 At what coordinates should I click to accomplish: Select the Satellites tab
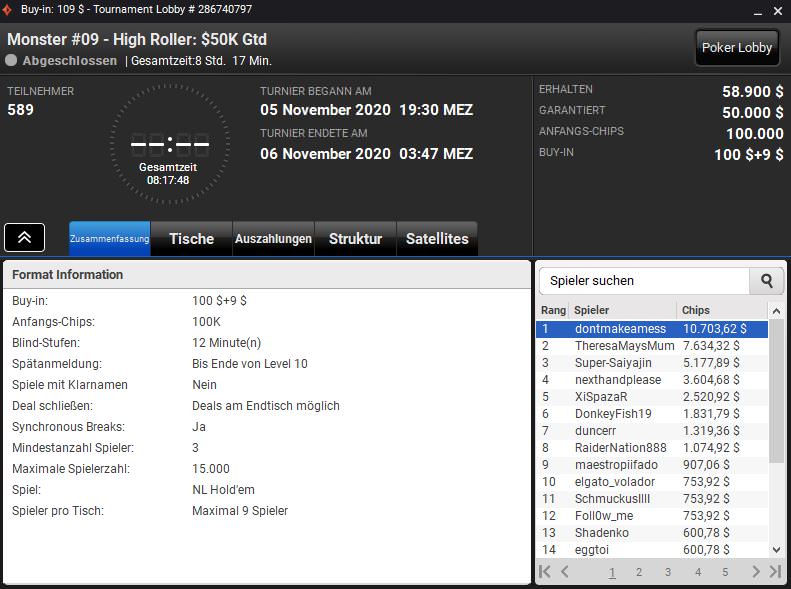[437, 239]
